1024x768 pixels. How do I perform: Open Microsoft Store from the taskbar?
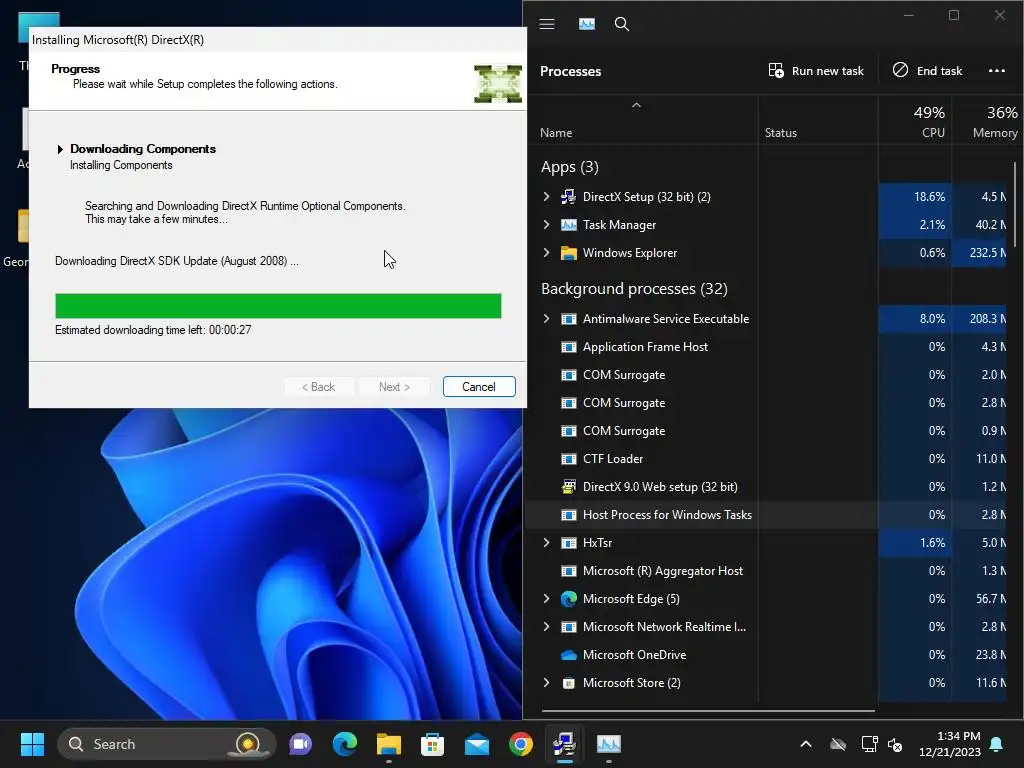pos(432,744)
